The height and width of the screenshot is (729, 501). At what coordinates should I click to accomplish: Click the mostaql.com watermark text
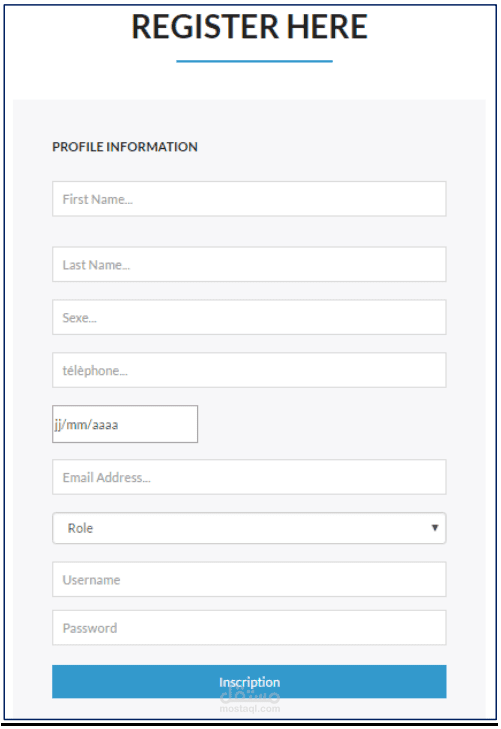pyautogui.click(x=250, y=709)
